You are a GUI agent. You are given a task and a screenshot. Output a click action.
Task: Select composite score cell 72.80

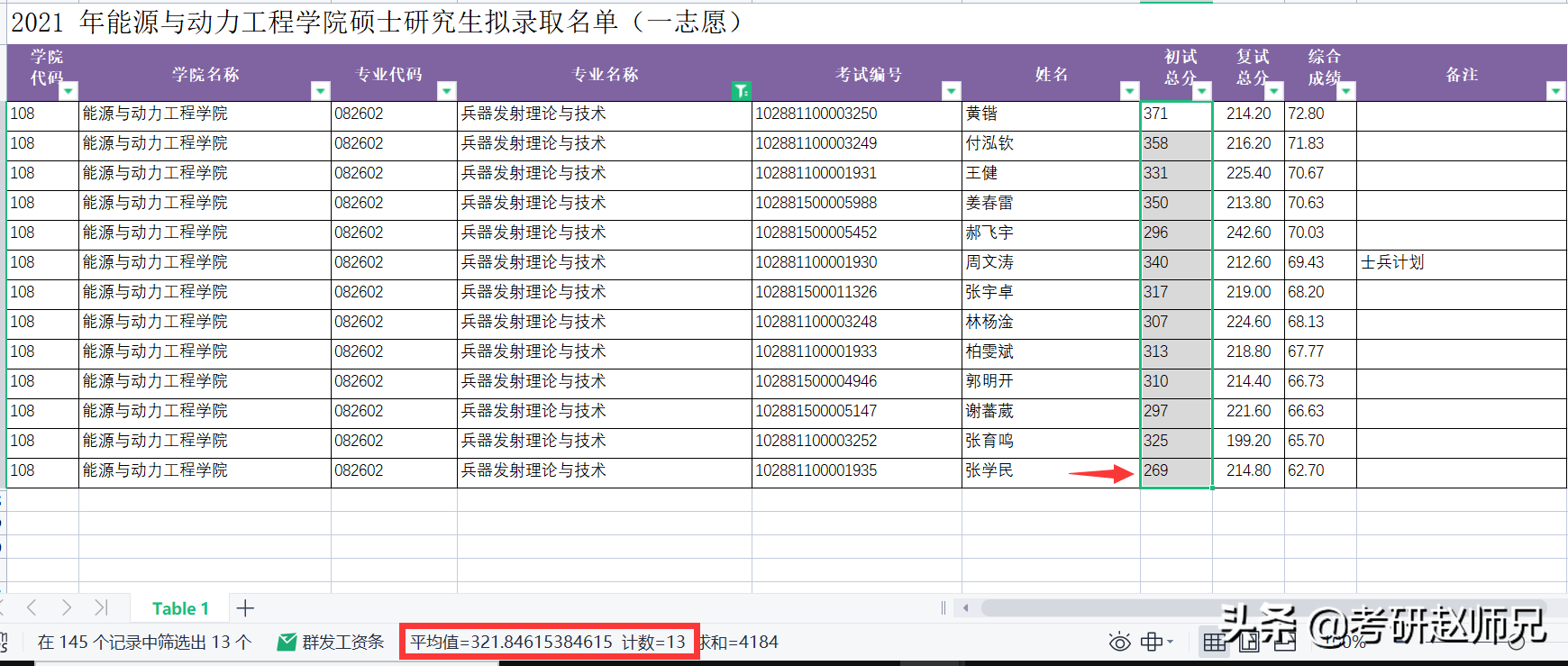point(1320,114)
